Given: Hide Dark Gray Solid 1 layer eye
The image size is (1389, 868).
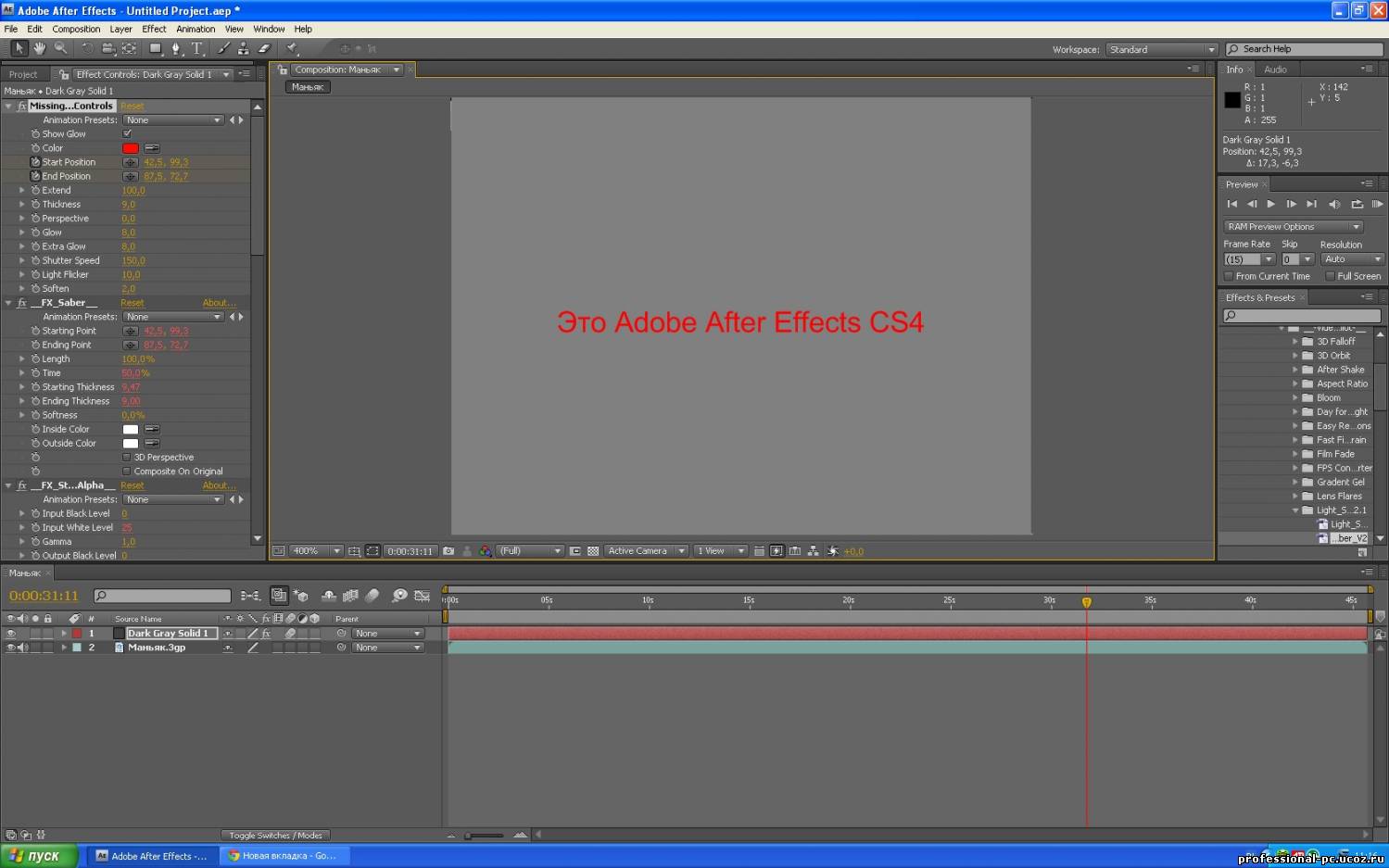Looking at the screenshot, I should pyautogui.click(x=11, y=634).
